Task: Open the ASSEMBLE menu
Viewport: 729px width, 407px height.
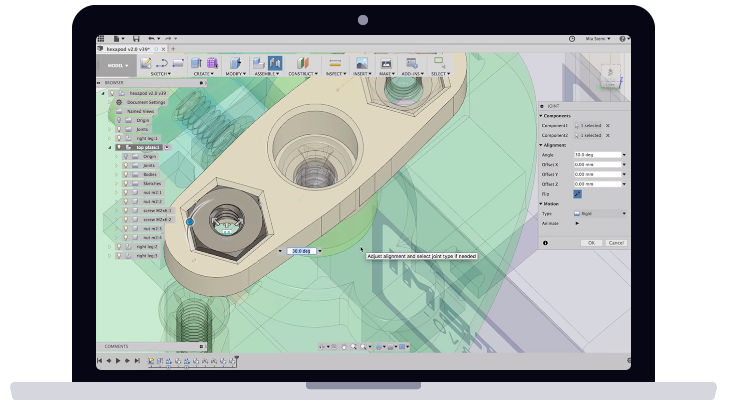Action: 267,74
